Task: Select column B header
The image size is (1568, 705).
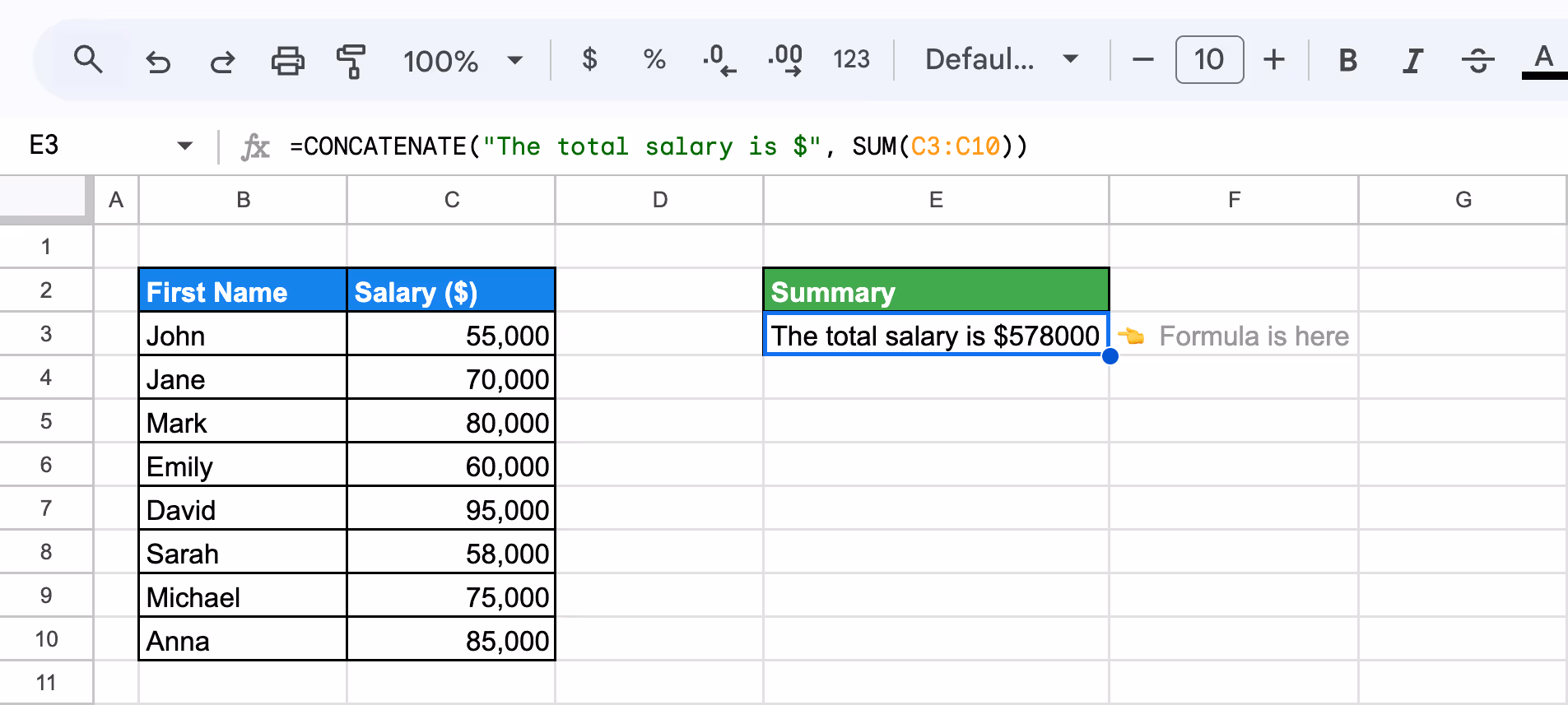Action: pyautogui.click(x=243, y=200)
